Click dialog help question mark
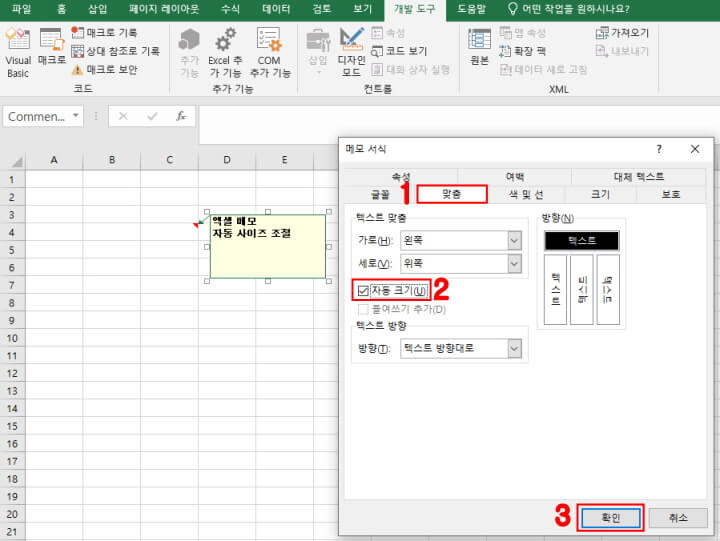 [659, 149]
